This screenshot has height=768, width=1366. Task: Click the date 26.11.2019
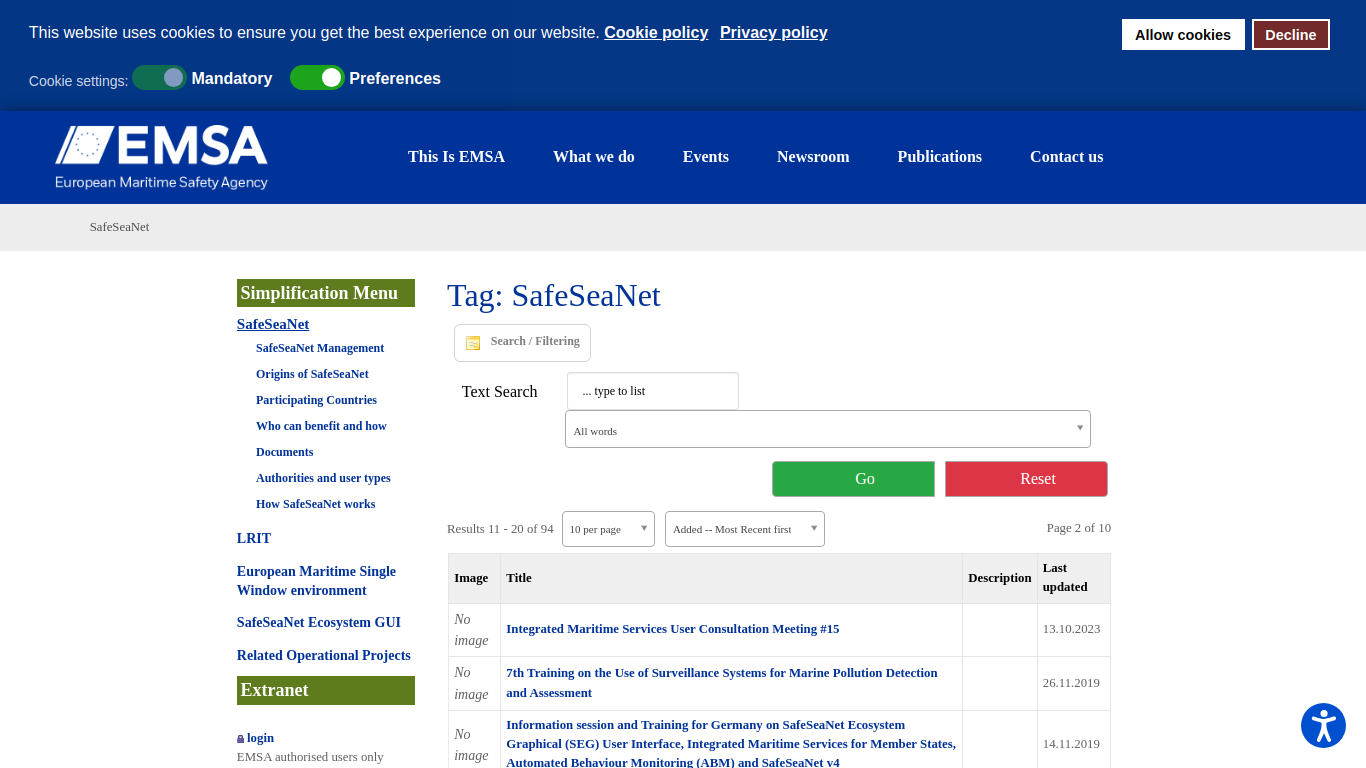click(x=1071, y=683)
